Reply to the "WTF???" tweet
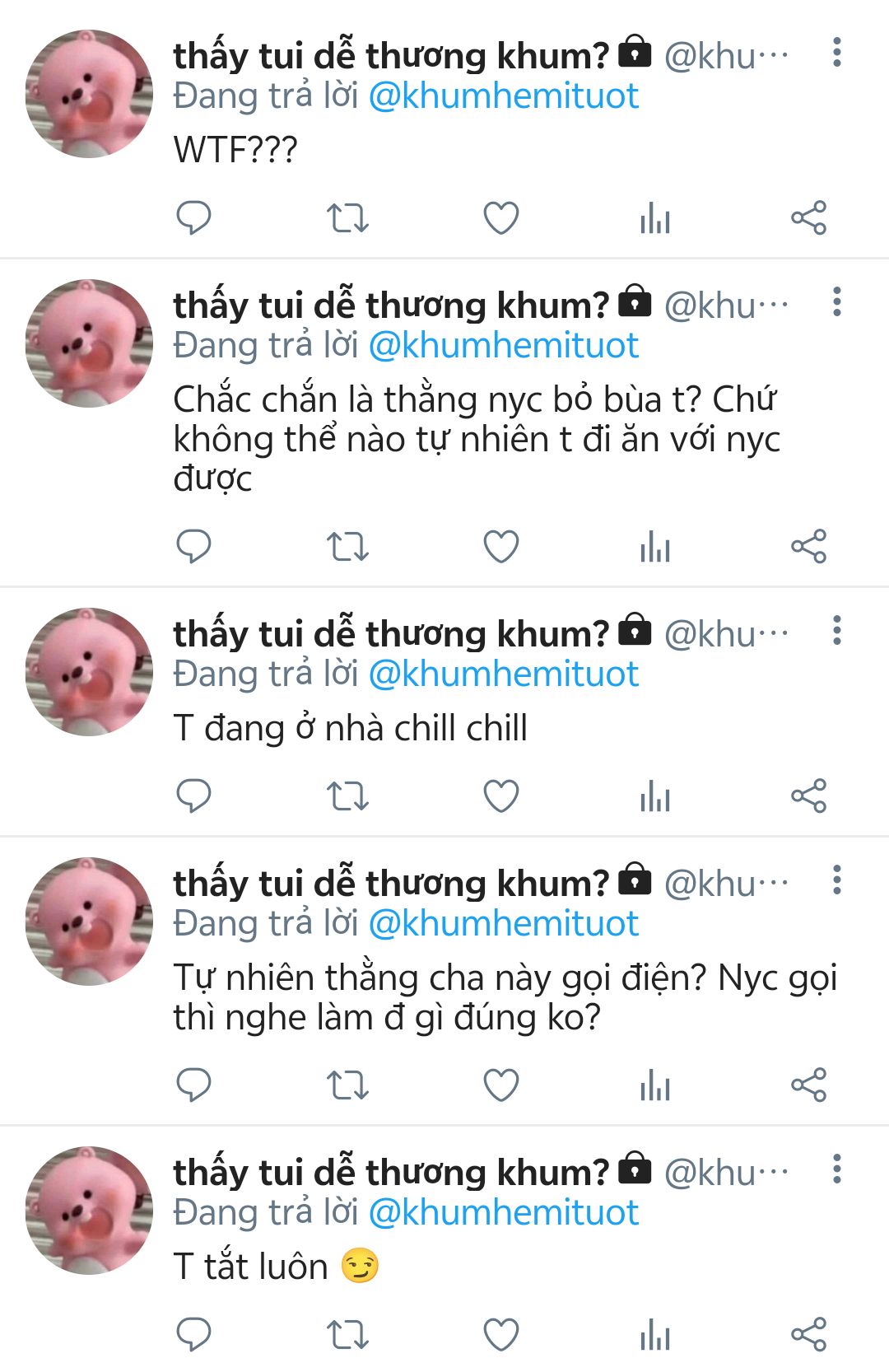 coord(194,218)
